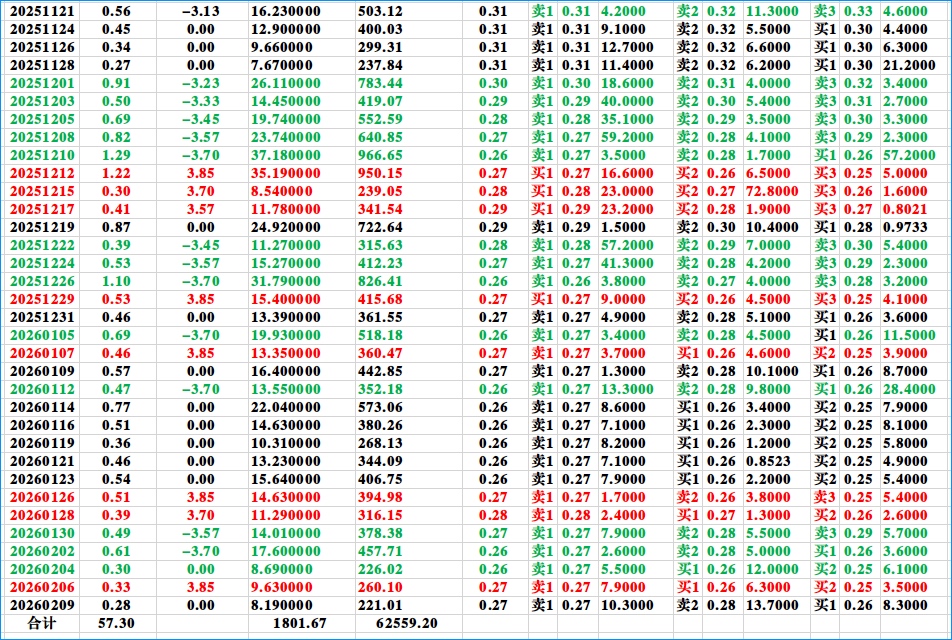This screenshot has height=640, width=952.
Task: Click the quantity cell 40.0000
Action: click(627, 101)
